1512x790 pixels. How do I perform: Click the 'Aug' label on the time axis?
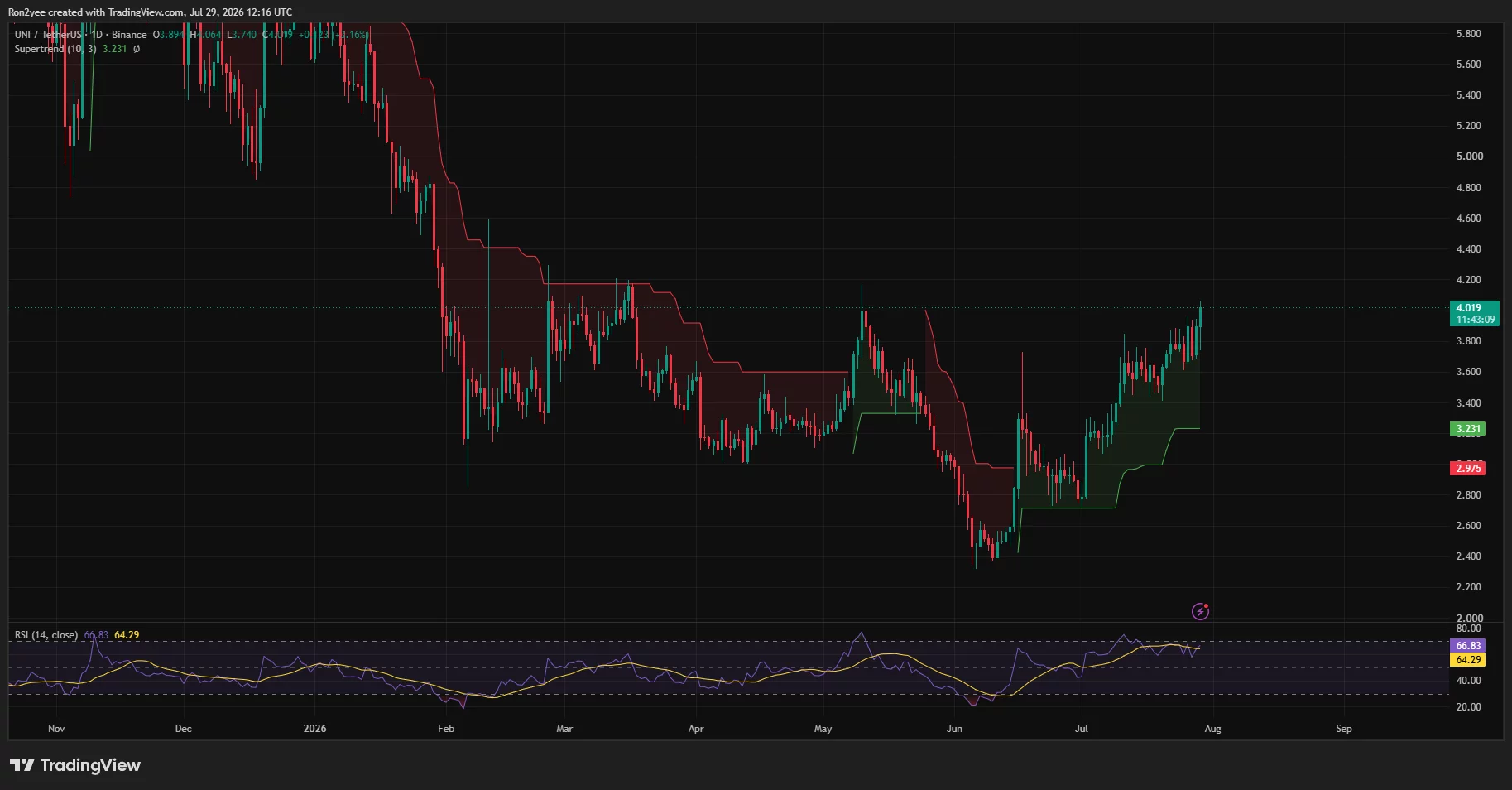tap(1212, 729)
